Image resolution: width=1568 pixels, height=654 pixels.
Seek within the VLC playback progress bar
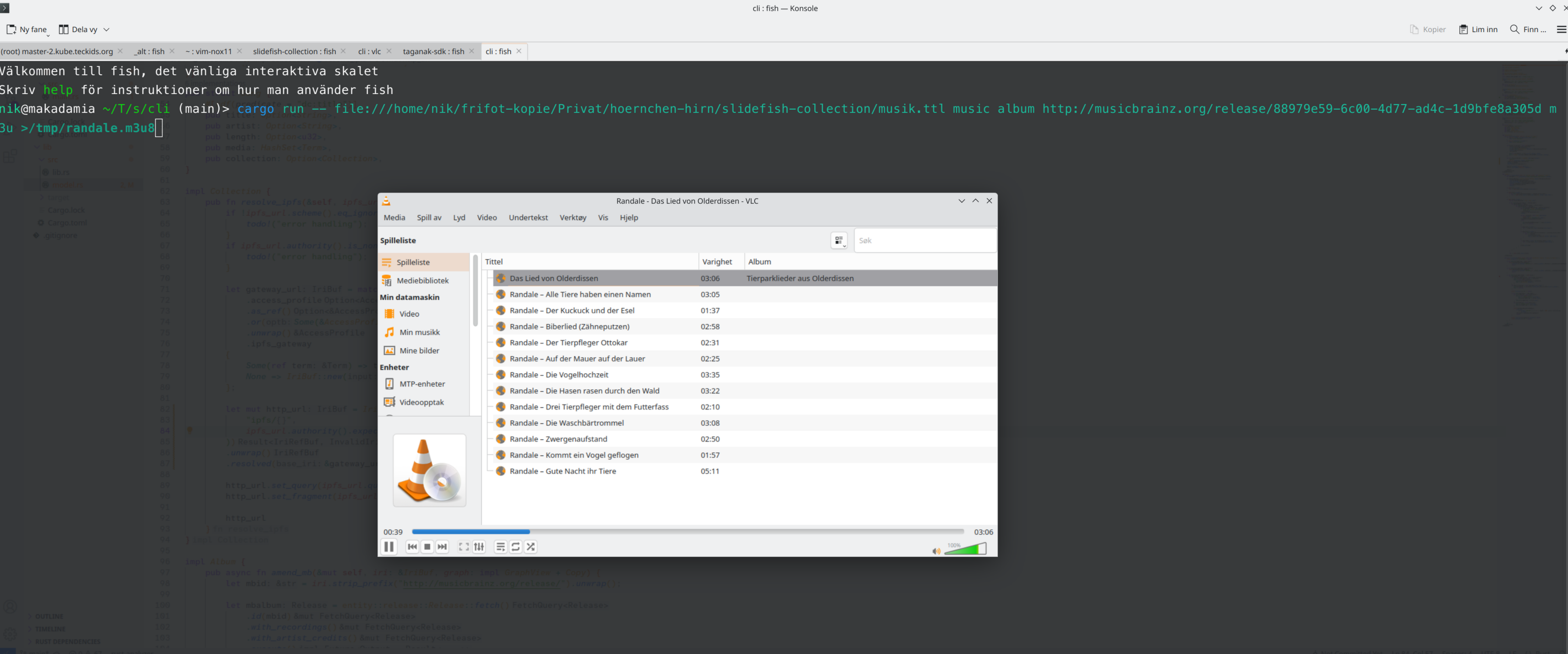(x=688, y=532)
